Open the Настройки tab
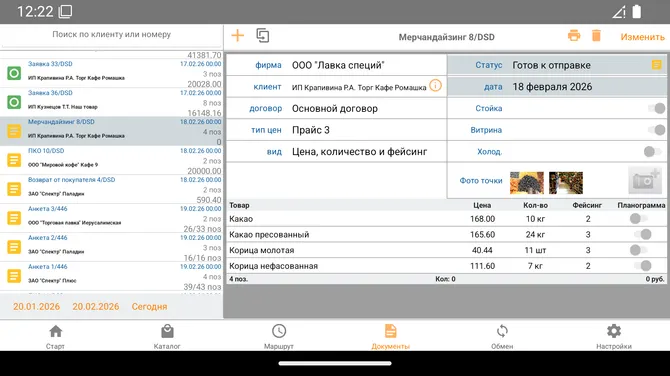This screenshot has width=670, height=376. pyautogui.click(x=614, y=337)
